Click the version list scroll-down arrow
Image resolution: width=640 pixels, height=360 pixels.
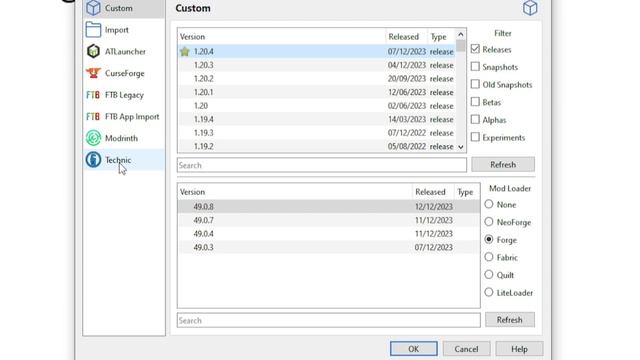pos(461,147)
